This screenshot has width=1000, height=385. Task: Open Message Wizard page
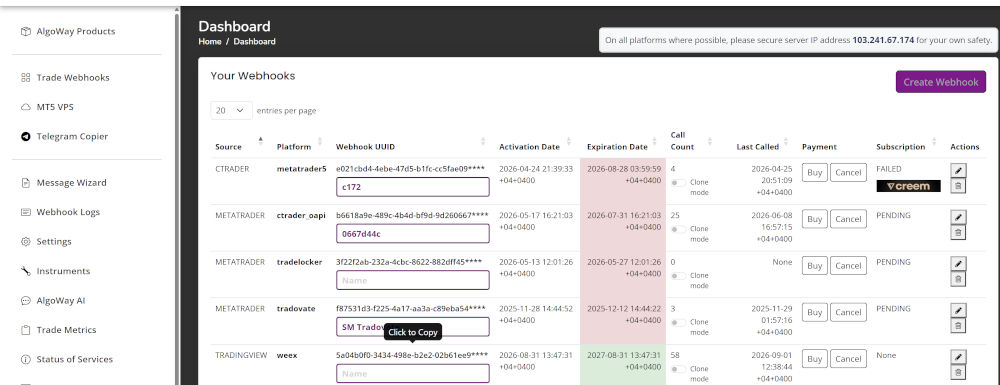(64, 183)
